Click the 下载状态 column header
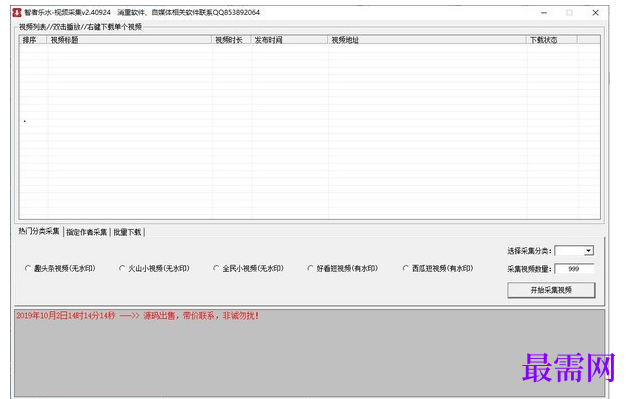 pos(552,40)
